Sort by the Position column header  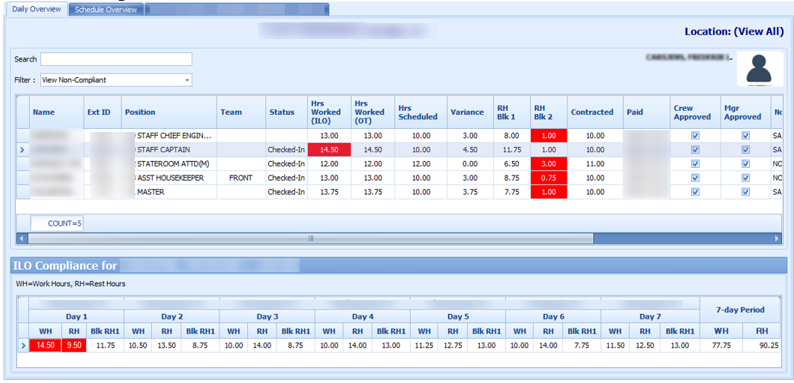169,112
